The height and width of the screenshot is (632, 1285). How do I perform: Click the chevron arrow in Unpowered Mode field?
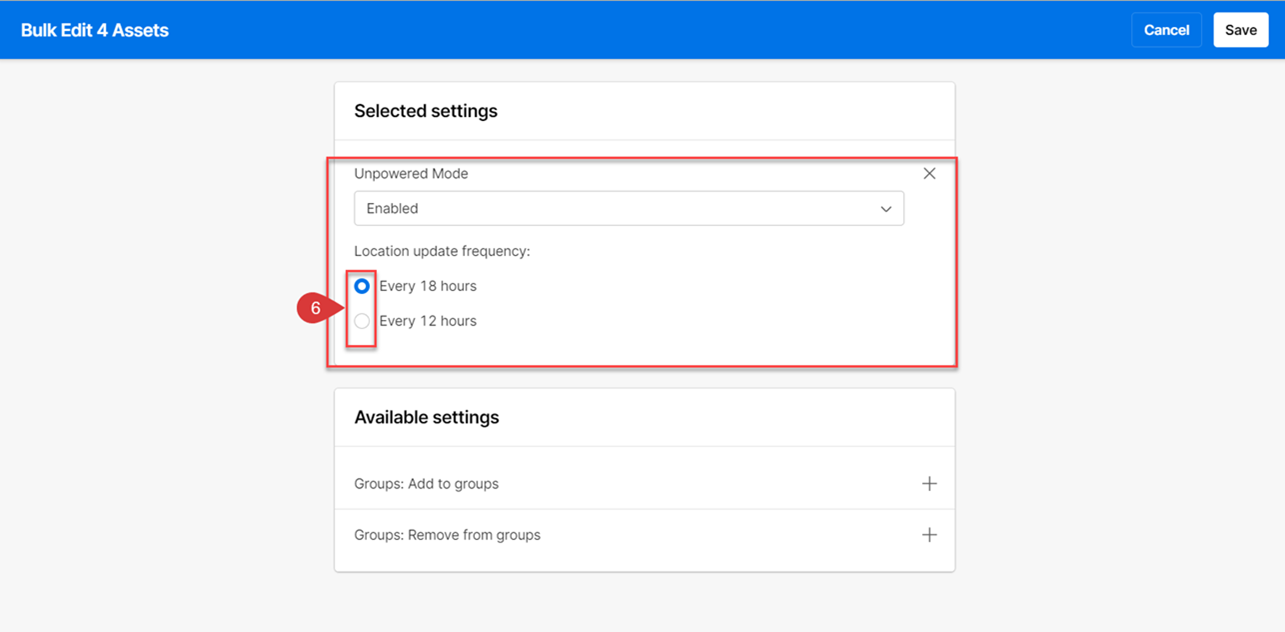(x=885, y=209)
